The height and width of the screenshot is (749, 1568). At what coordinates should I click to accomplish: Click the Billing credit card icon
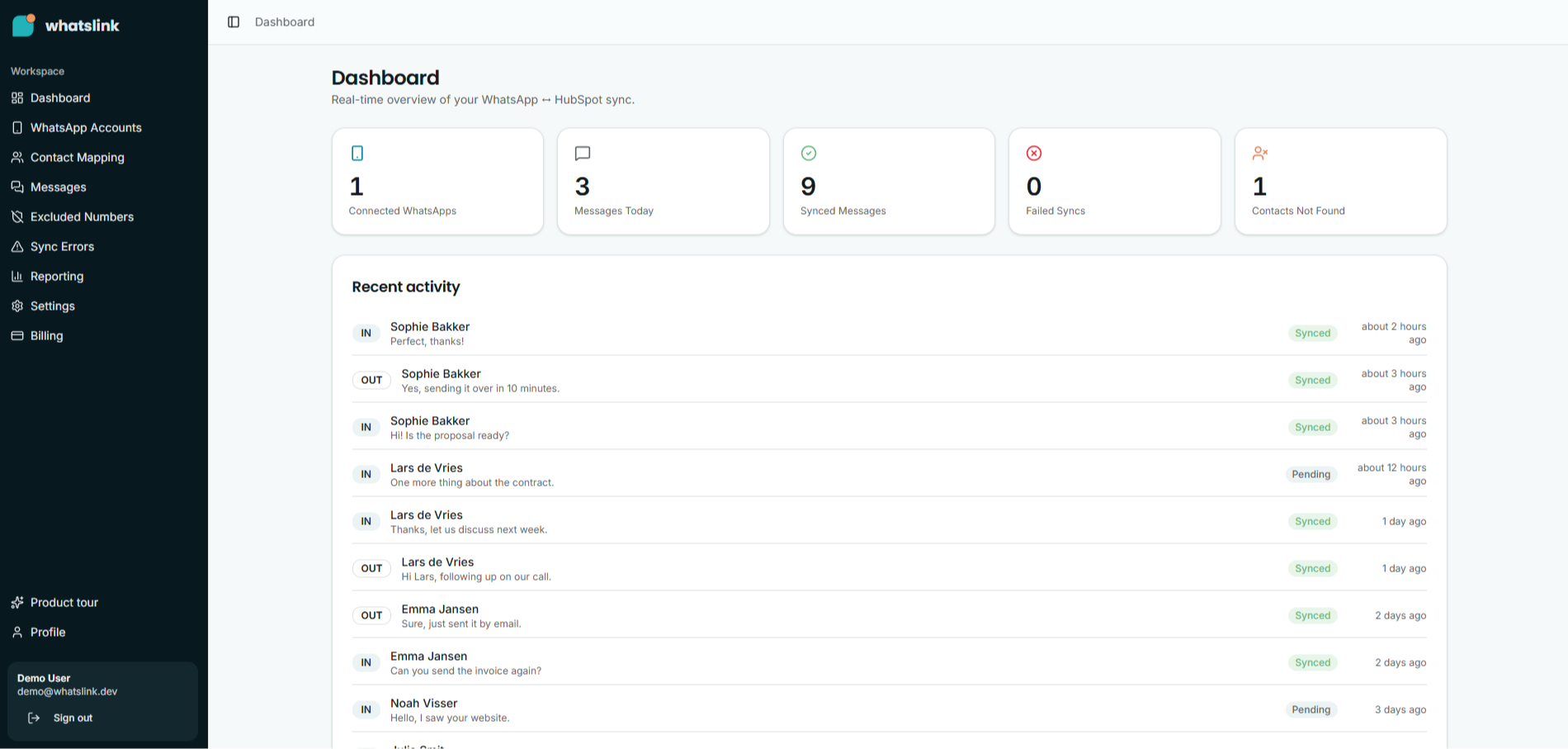pos(17,335)
